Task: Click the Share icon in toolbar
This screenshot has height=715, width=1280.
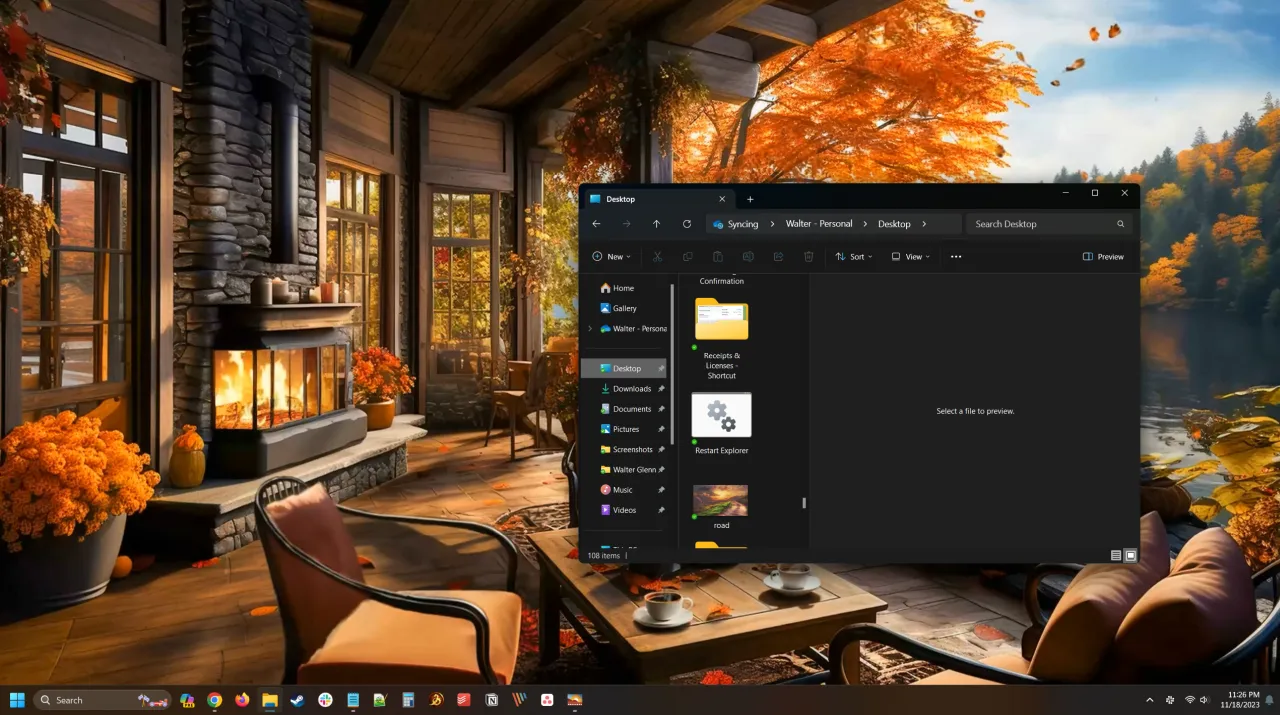Action: [778, 257]
